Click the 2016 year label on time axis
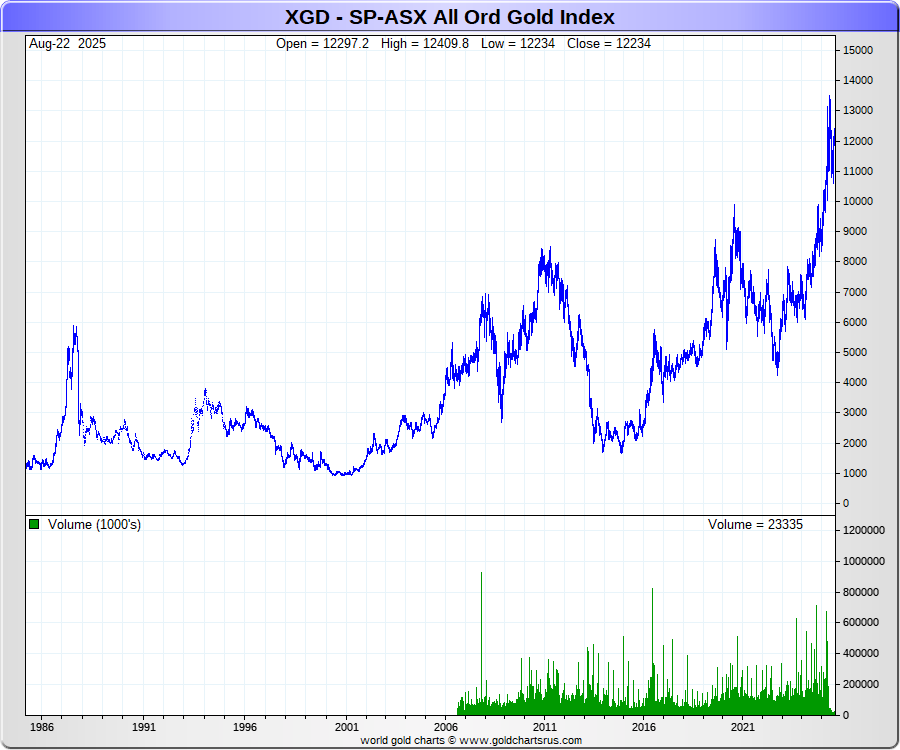Viewport: 900px width, 750px height. click(x=643, y=727)
